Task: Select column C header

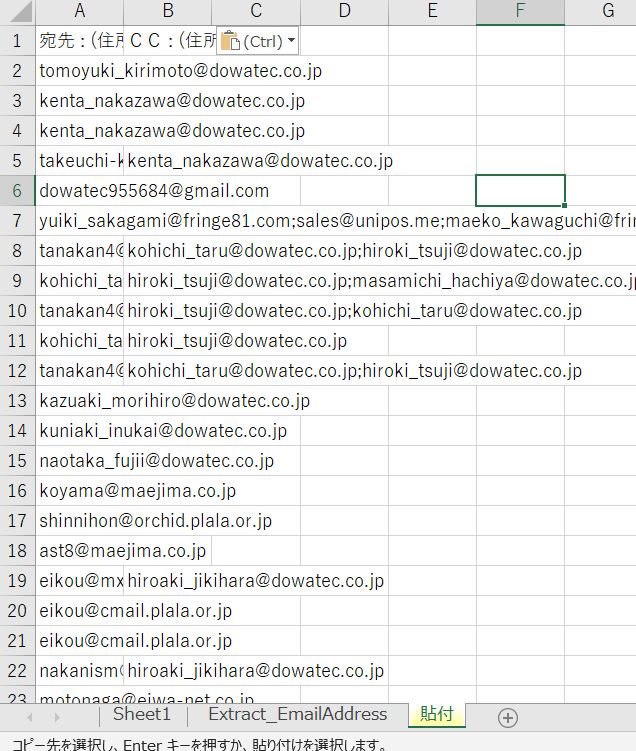Action: [x=256, y=11]
